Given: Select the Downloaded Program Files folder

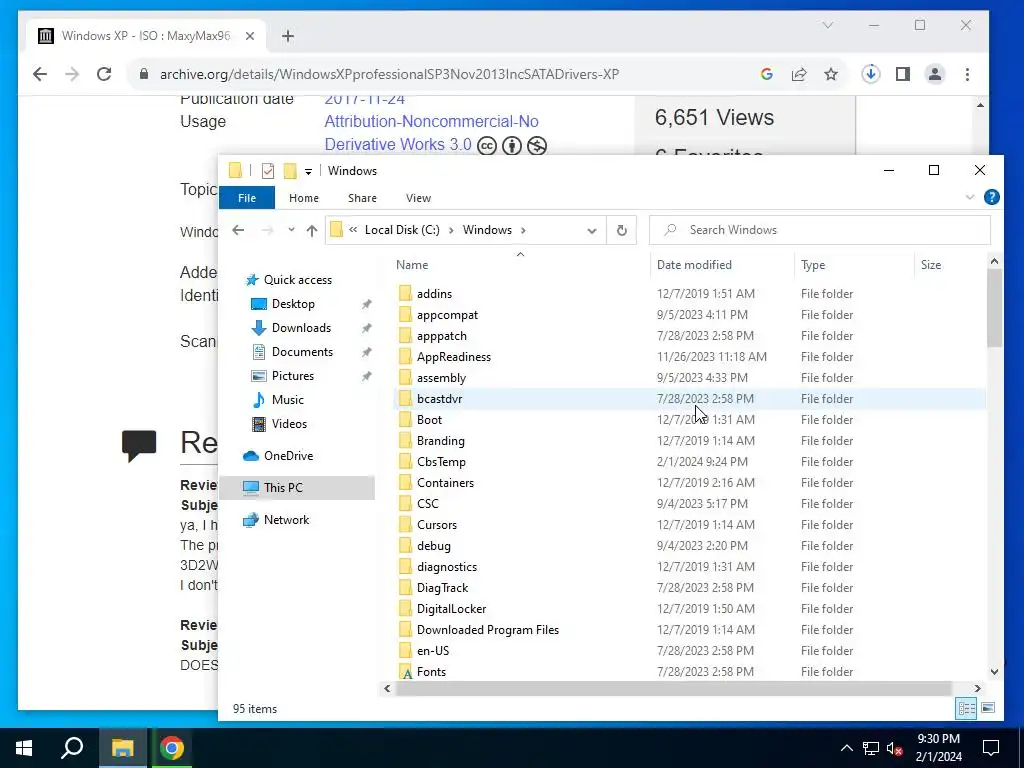Looking at the screenshot, I should pos(488,630).
